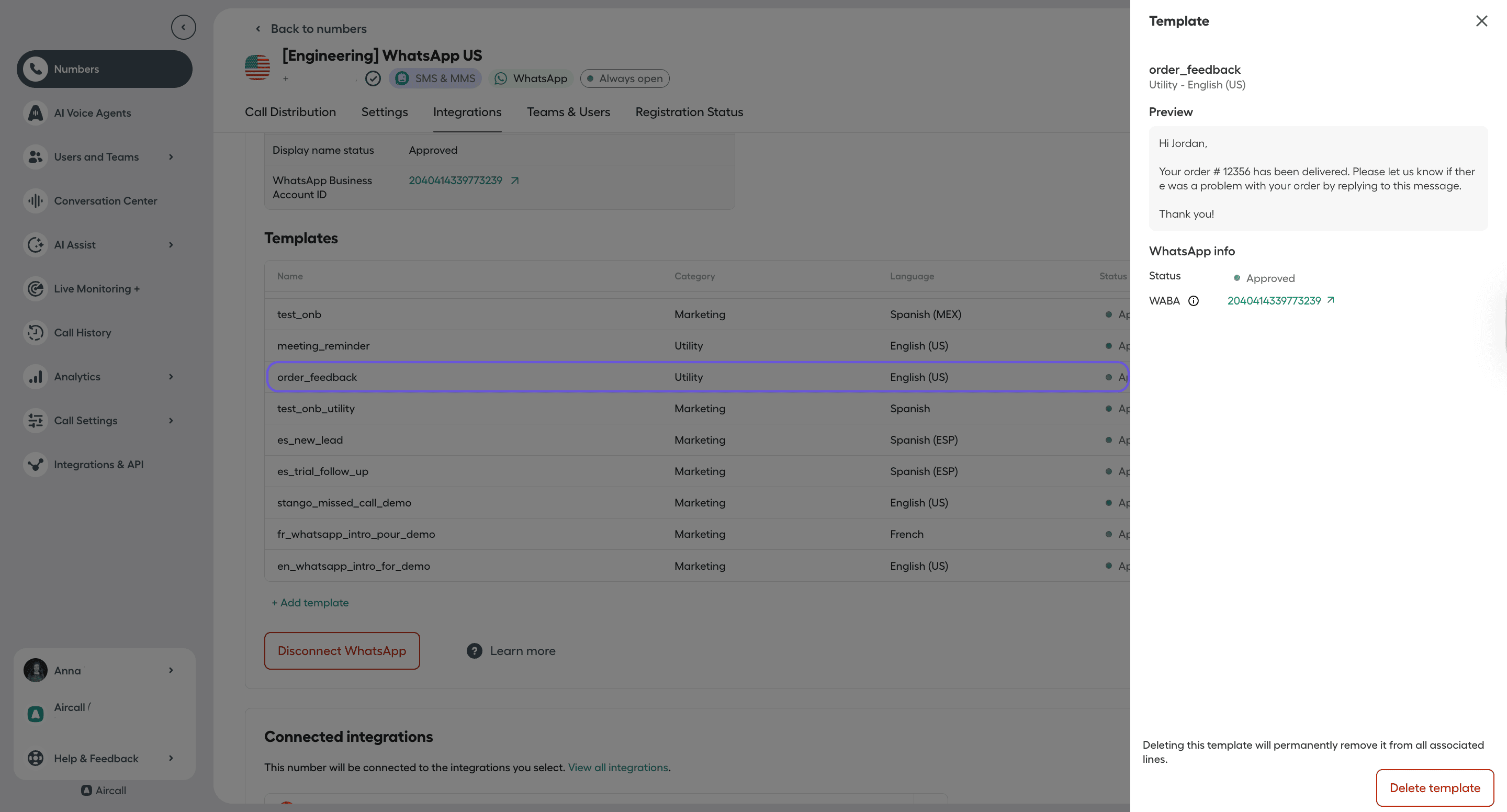This screenshot has height=812, width=1507.
Task: Expand the Call Settings chevron
Action: [171, 421]
